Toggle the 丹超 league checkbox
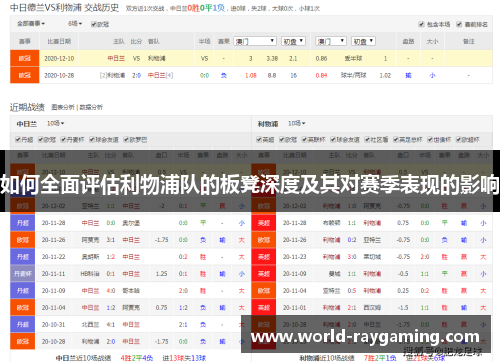Image resolution: width=500 pixels, height=362 pixels. click(x=18, y=140)
